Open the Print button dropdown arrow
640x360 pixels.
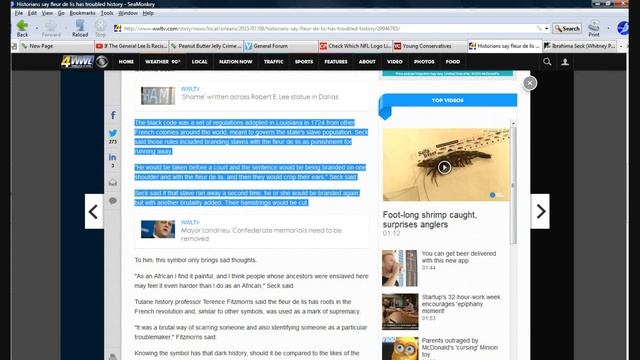point(608,29)
